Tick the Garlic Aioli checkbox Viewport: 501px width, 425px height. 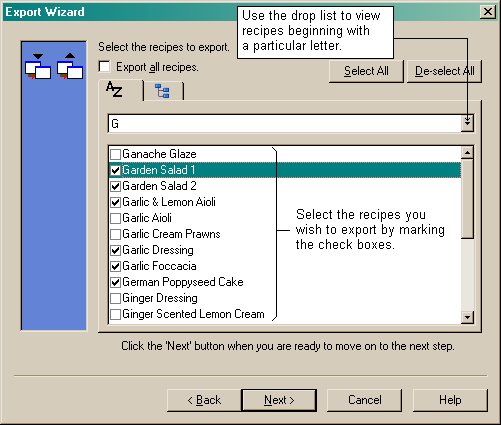coord(115,218)
